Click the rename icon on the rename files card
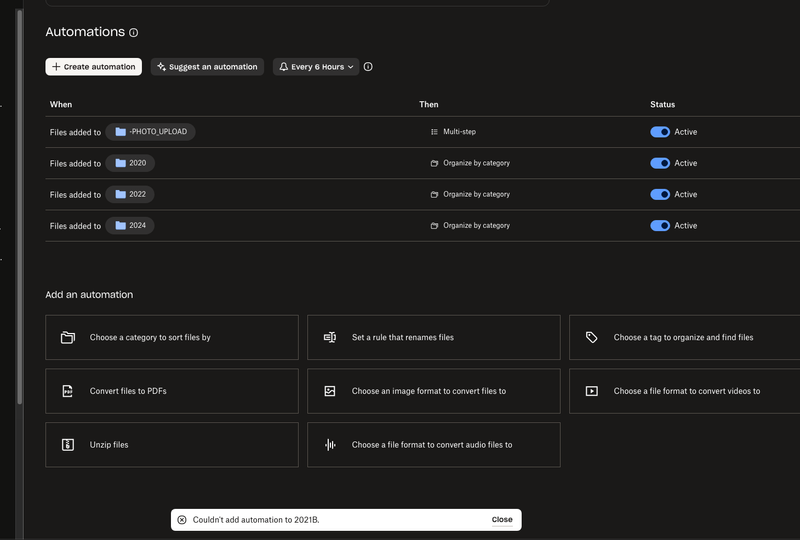 (330, 338)
